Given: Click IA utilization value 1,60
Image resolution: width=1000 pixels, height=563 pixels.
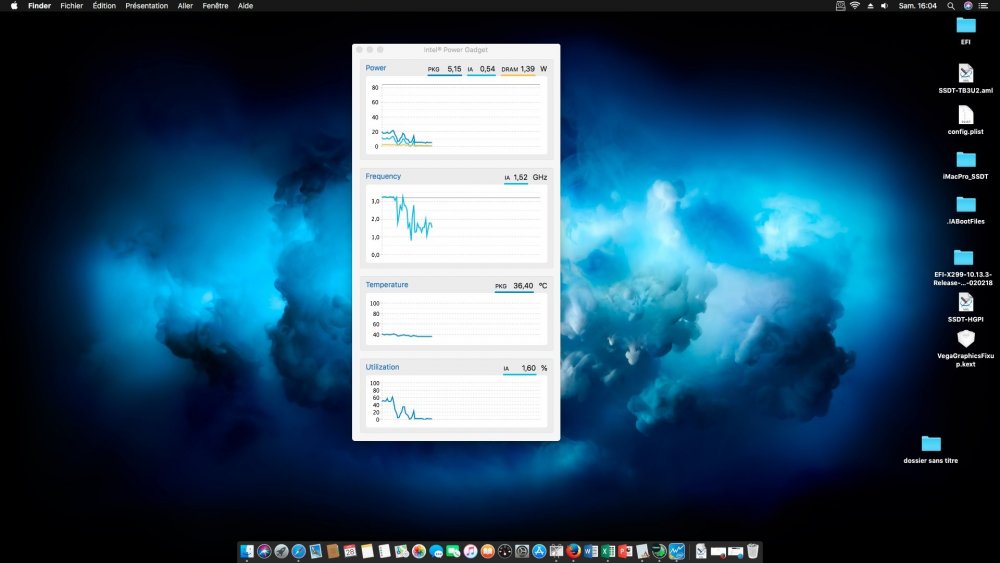Looking at the screenshot, I should click(x=529, y=368).
